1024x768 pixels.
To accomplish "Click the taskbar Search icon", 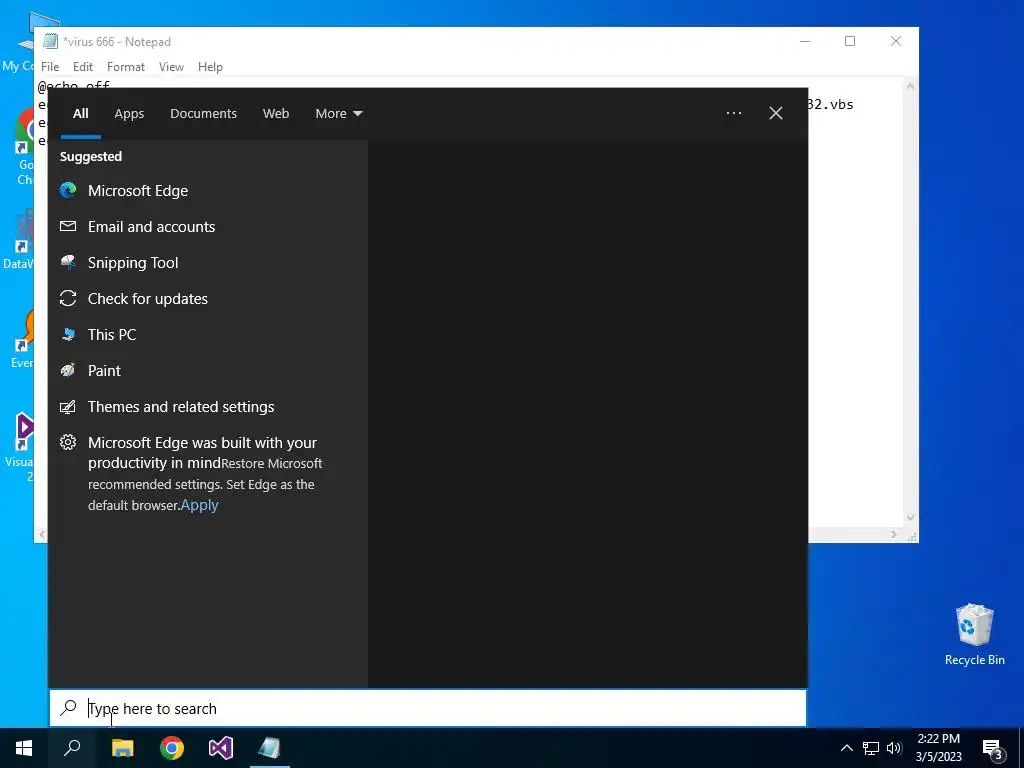I will coord(72,748).
